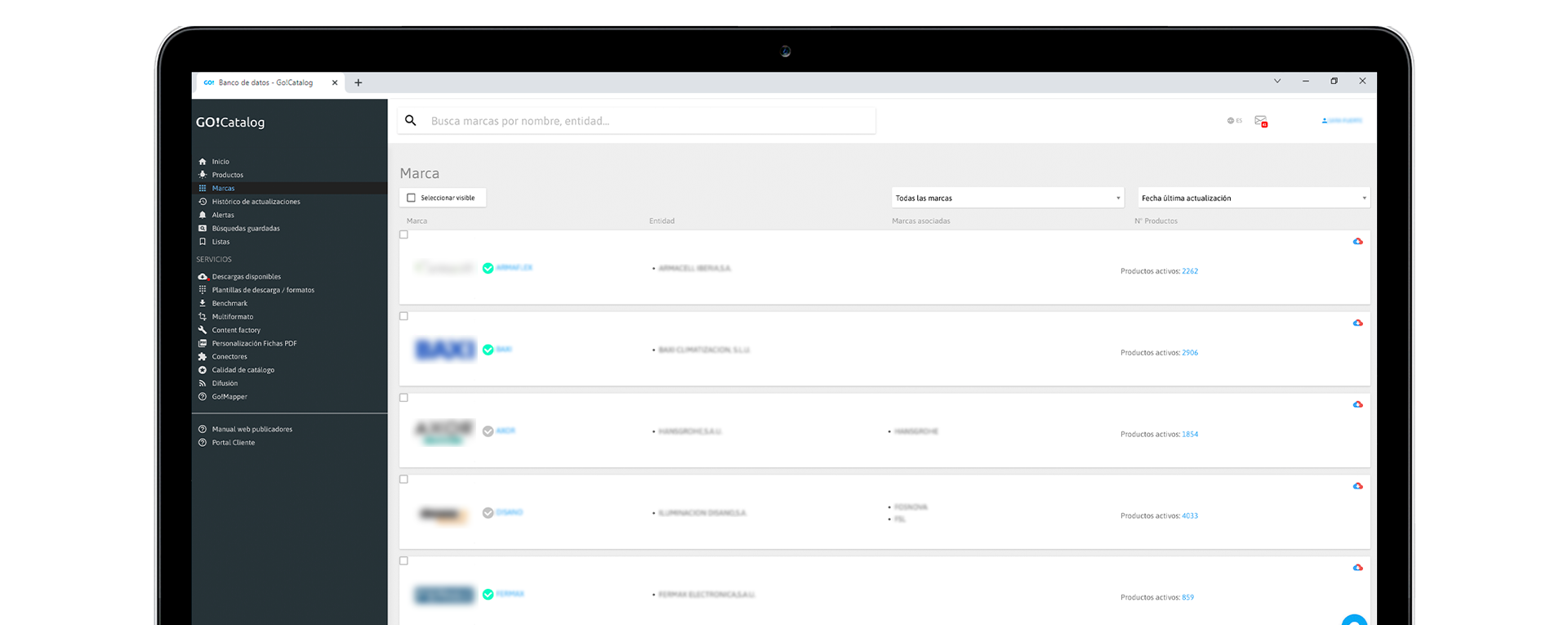Click the GO!Catalog logo
Image resolution: width=1568 pixels, height=625 pixels.
[x=230, y=123]
